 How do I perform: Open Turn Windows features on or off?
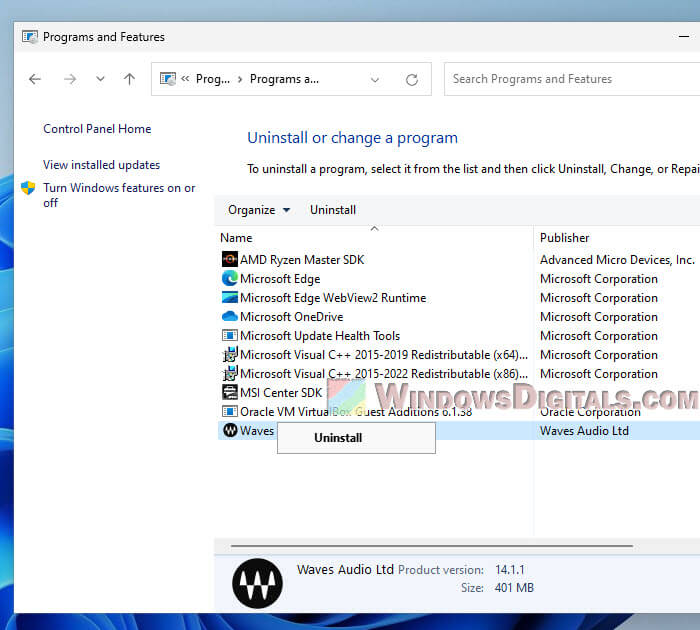click(119, 195)
